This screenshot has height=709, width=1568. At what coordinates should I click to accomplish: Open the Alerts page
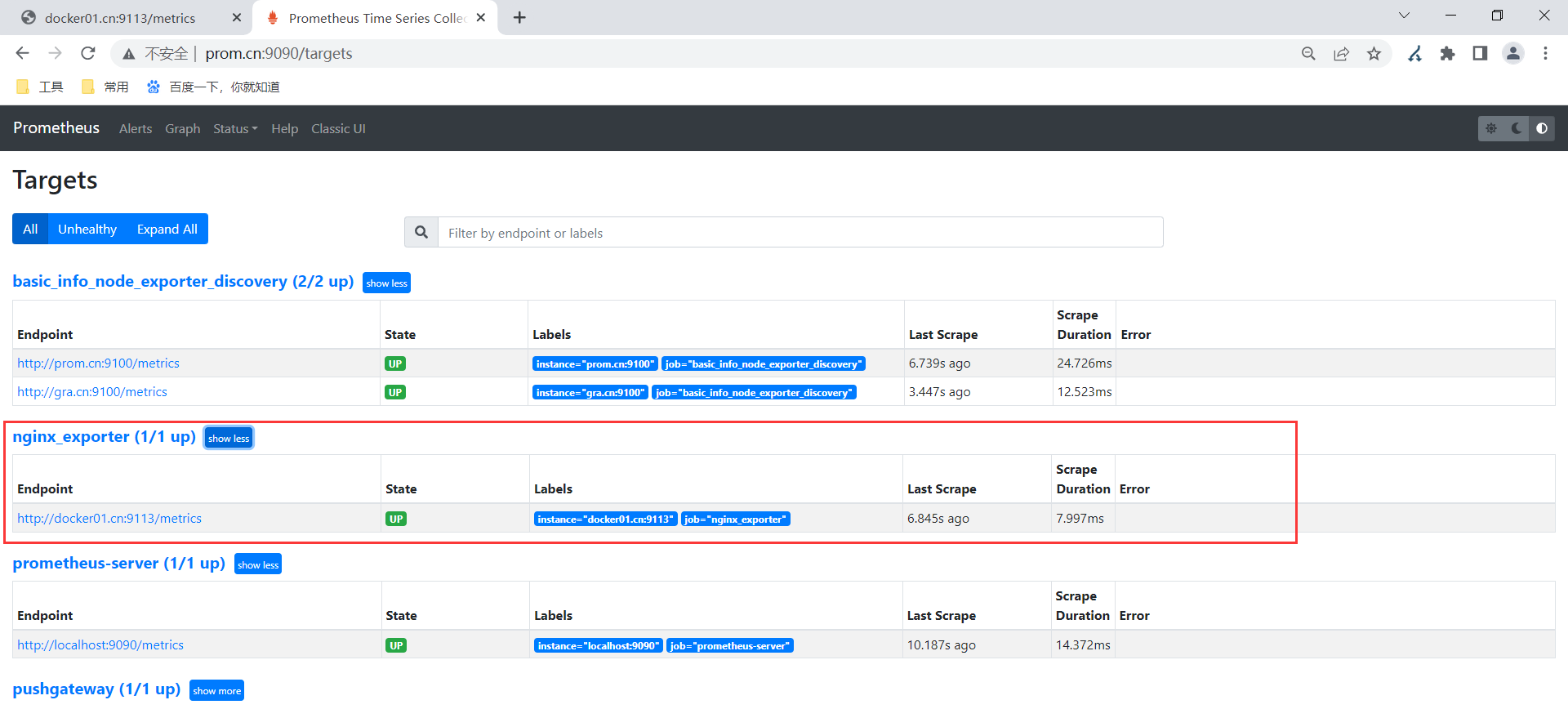click(136, 129)
